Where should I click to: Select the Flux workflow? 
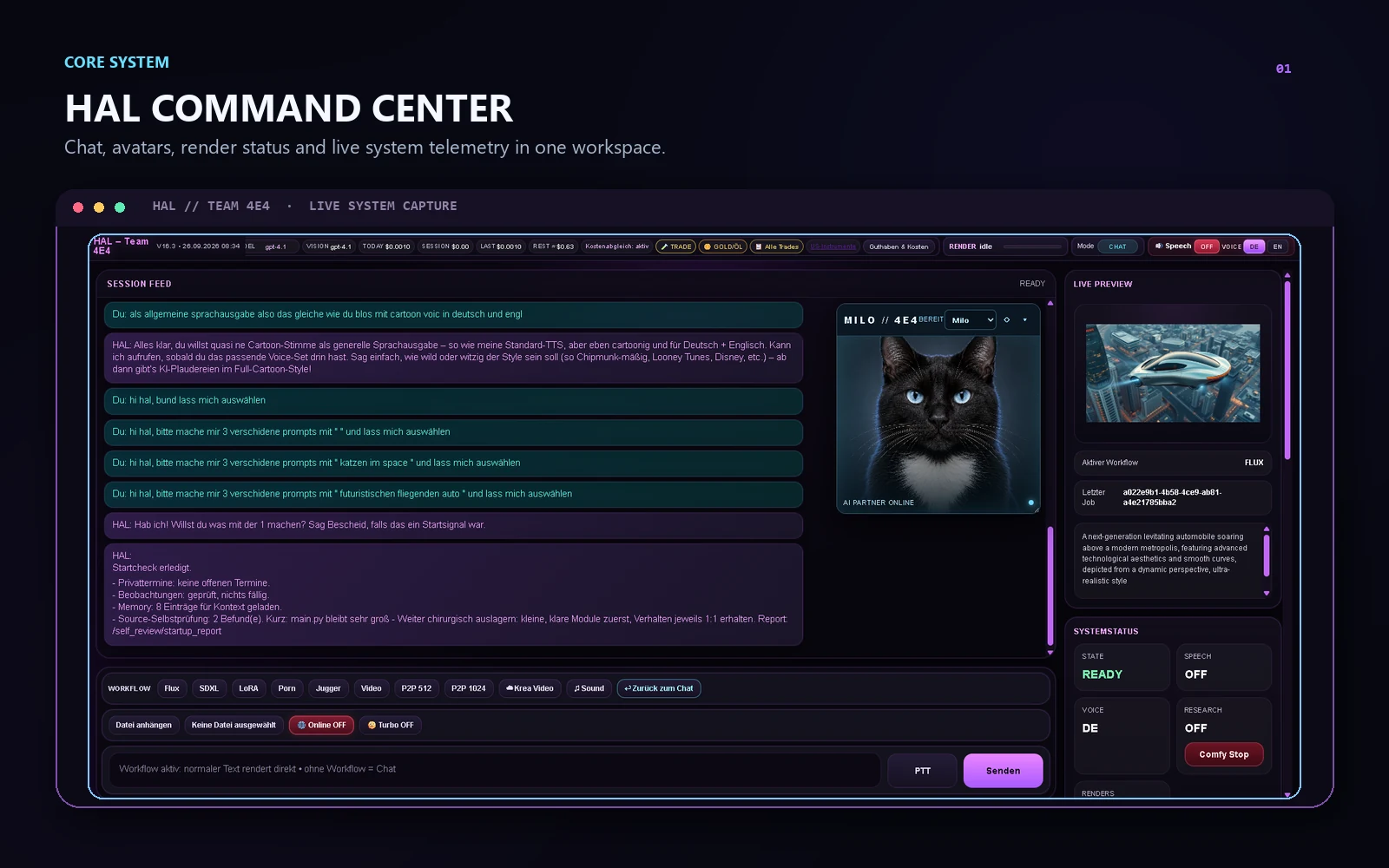pos(172,688)
